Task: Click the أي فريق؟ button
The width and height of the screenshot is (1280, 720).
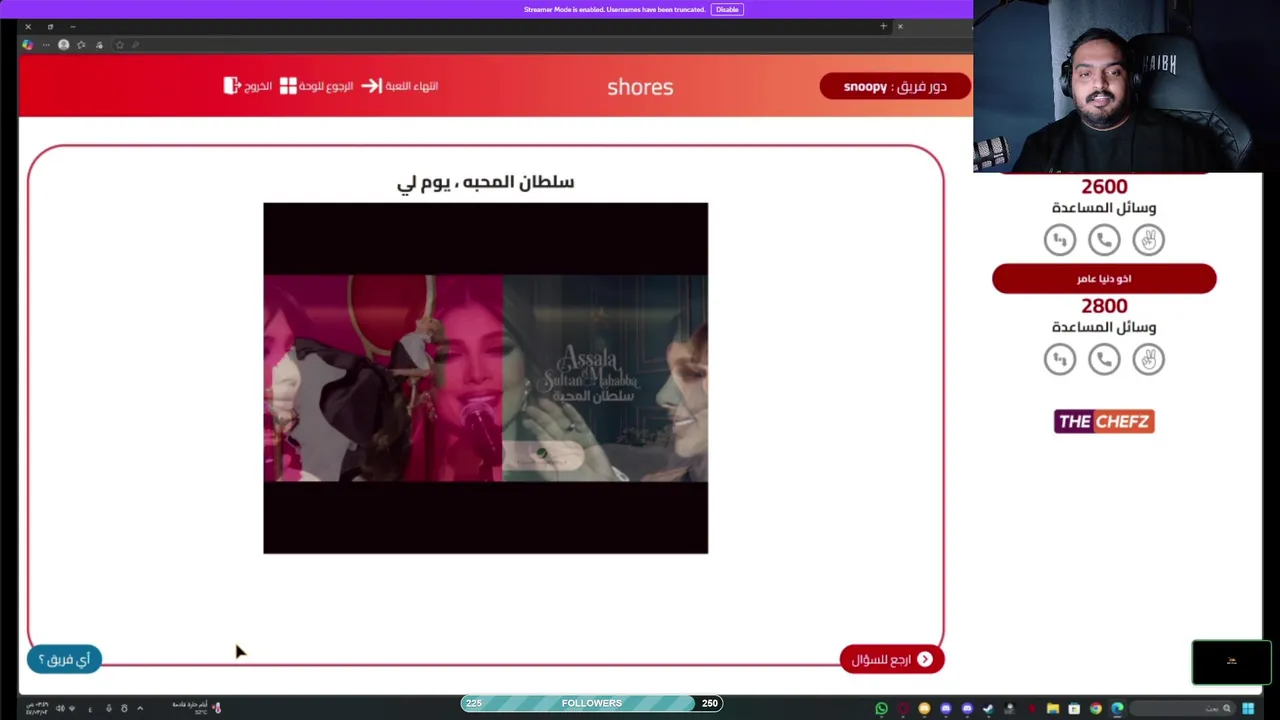Action: coord(64,659)
